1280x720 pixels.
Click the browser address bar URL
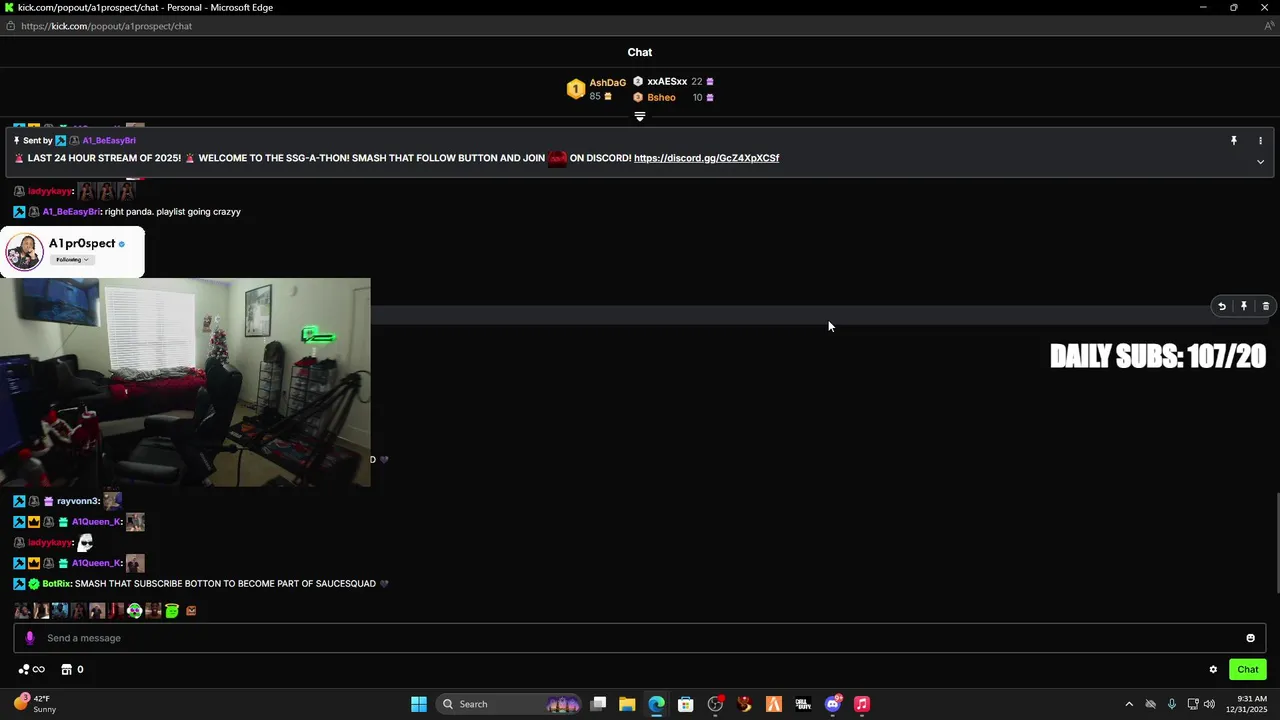click(106, 26)
